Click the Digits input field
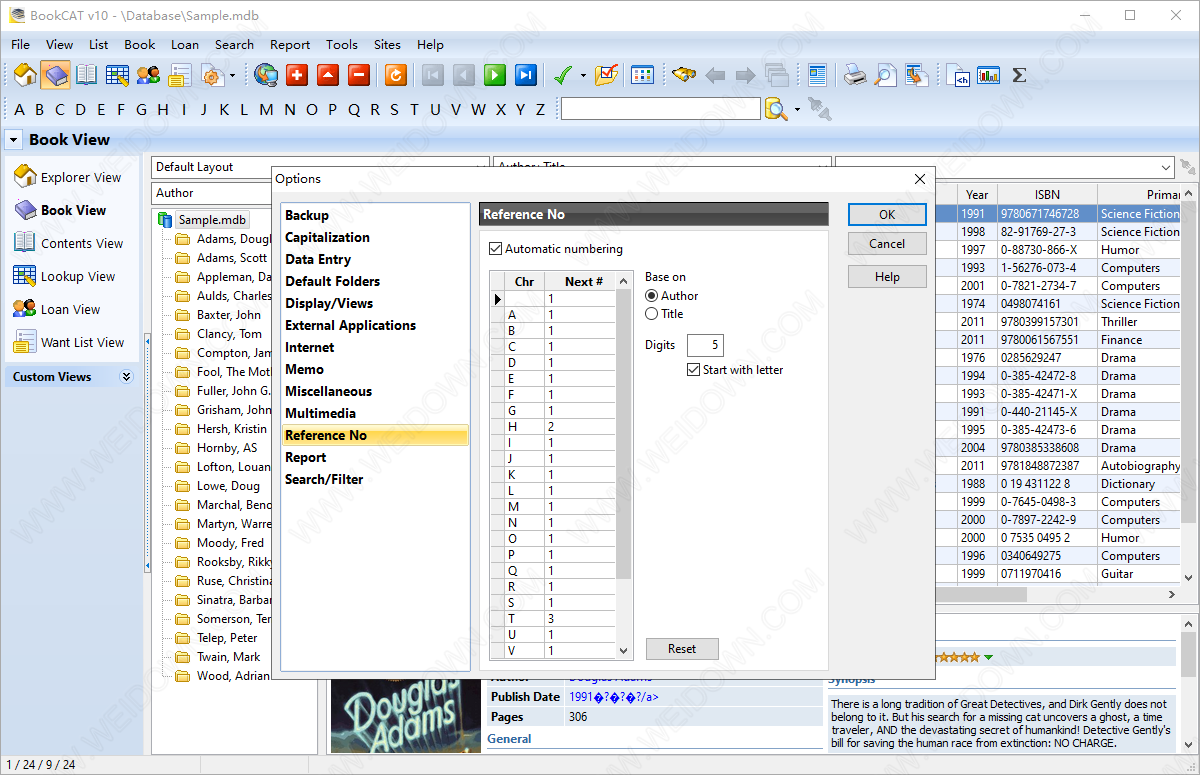The image size is (1200, 775). tap(705, 345)
